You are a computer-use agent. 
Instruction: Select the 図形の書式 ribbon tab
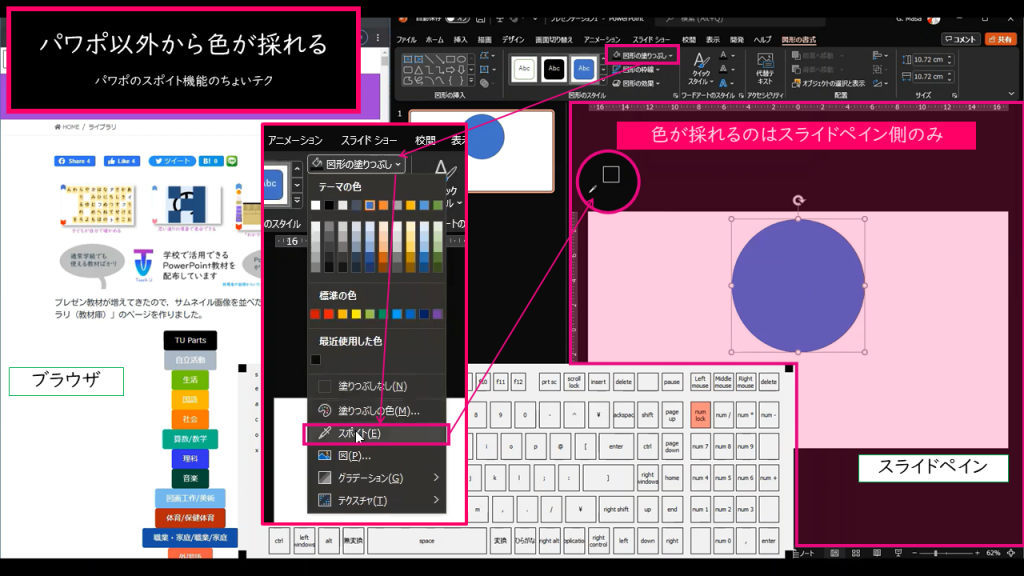point(798,40)
